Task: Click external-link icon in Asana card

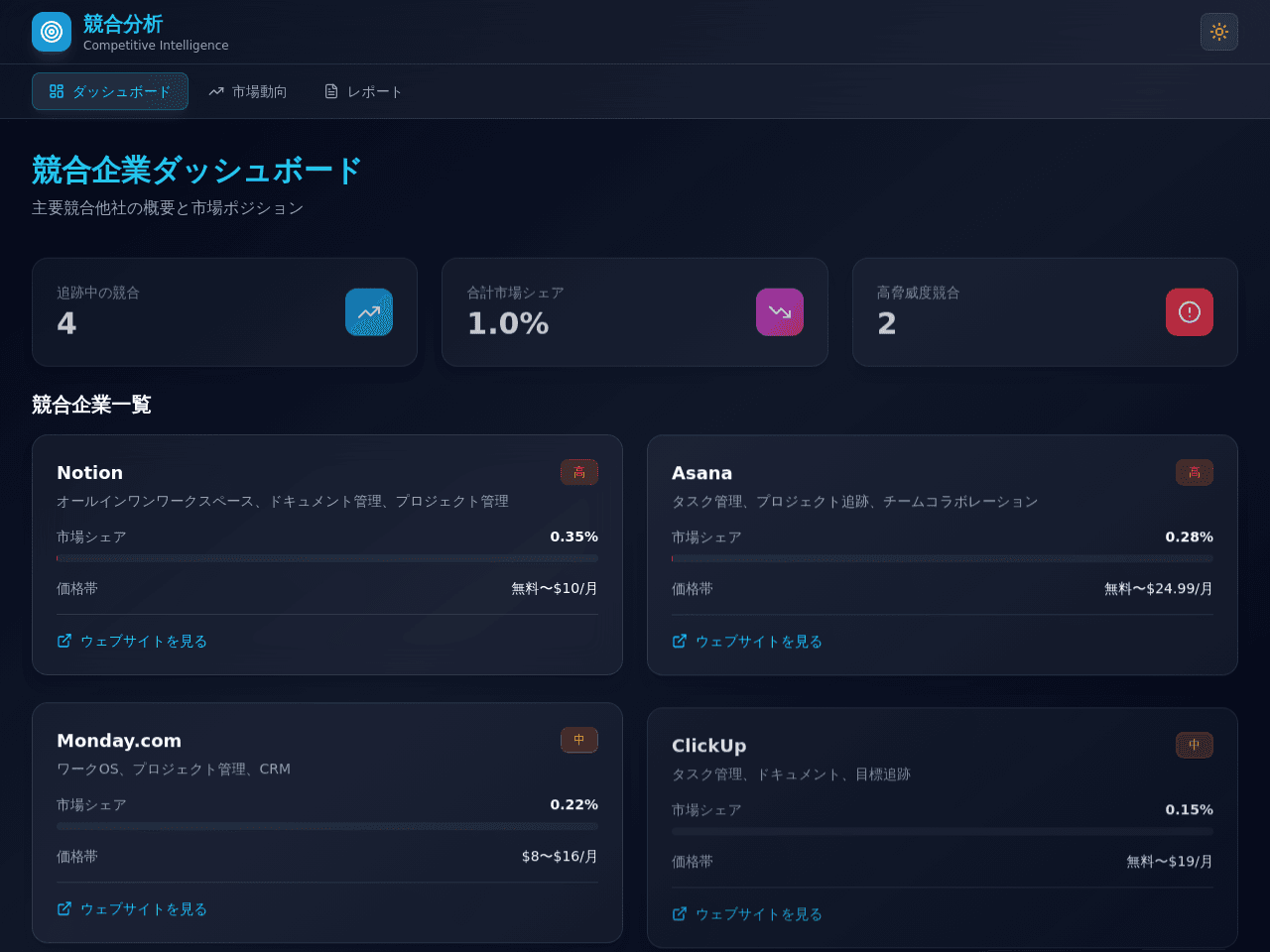Action: coord(680,641)
